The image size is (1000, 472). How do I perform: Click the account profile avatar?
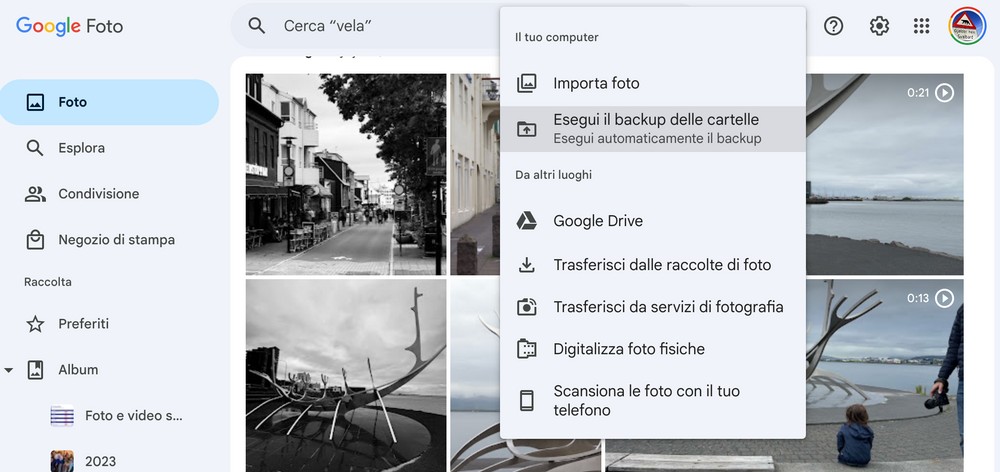tap(967, 26)
